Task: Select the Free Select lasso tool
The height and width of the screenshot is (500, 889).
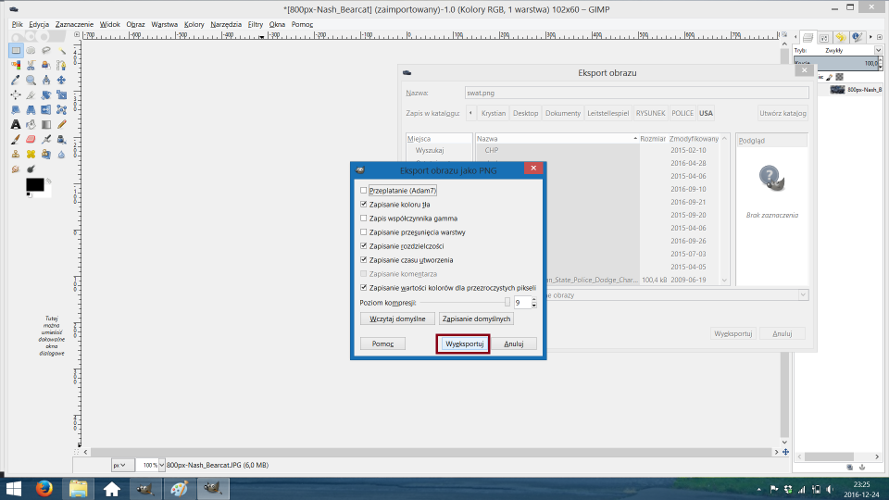Action: coord(46,50)
